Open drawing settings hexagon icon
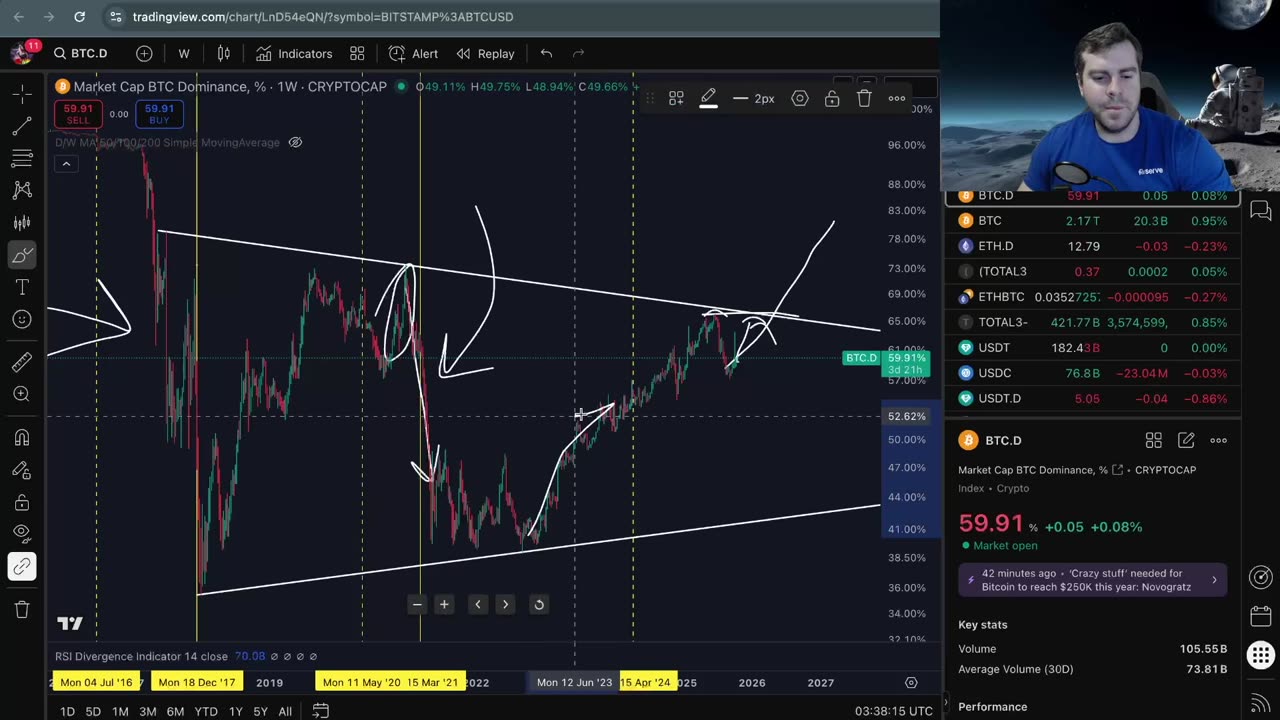Screen dimensions: 1280x720 coord(800,98)
